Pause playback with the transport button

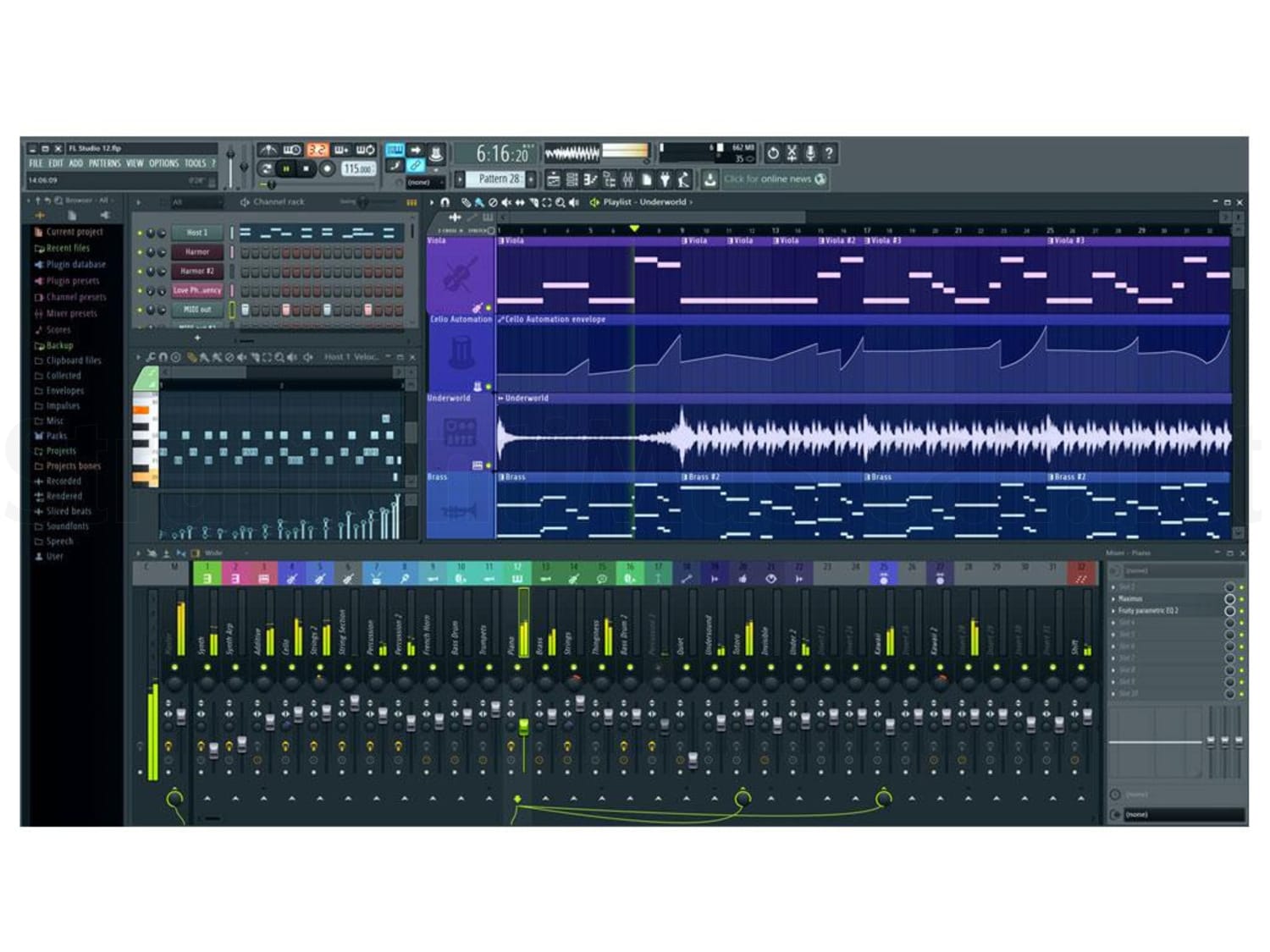pos(286,169)
